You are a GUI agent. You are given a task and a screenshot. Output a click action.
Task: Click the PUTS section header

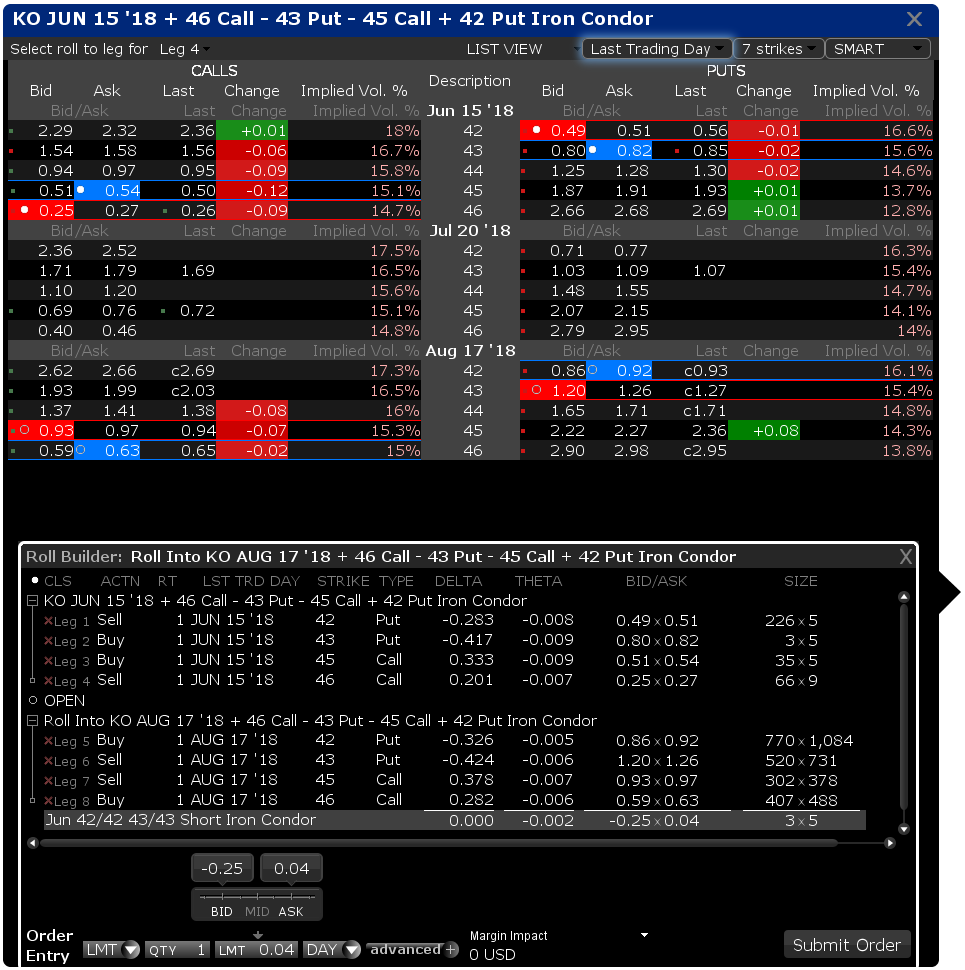(726, 71)
